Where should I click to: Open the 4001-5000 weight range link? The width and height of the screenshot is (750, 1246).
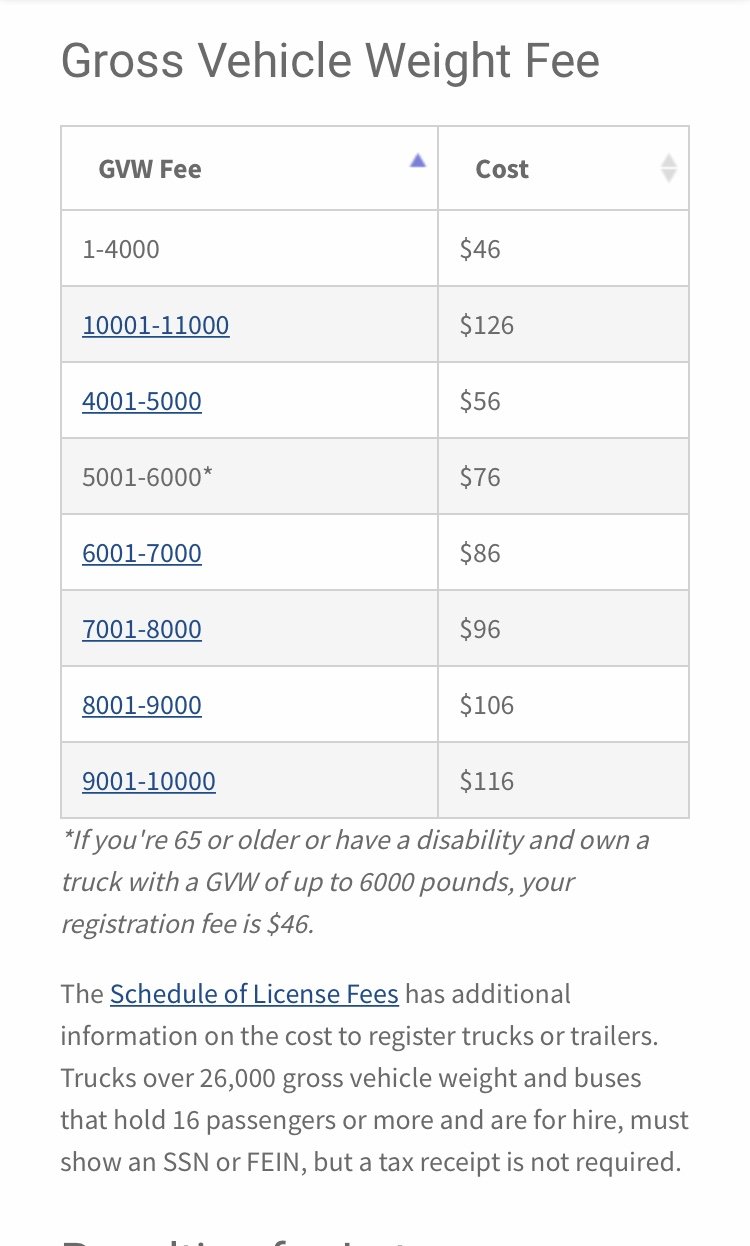click(x=142, y=401)
